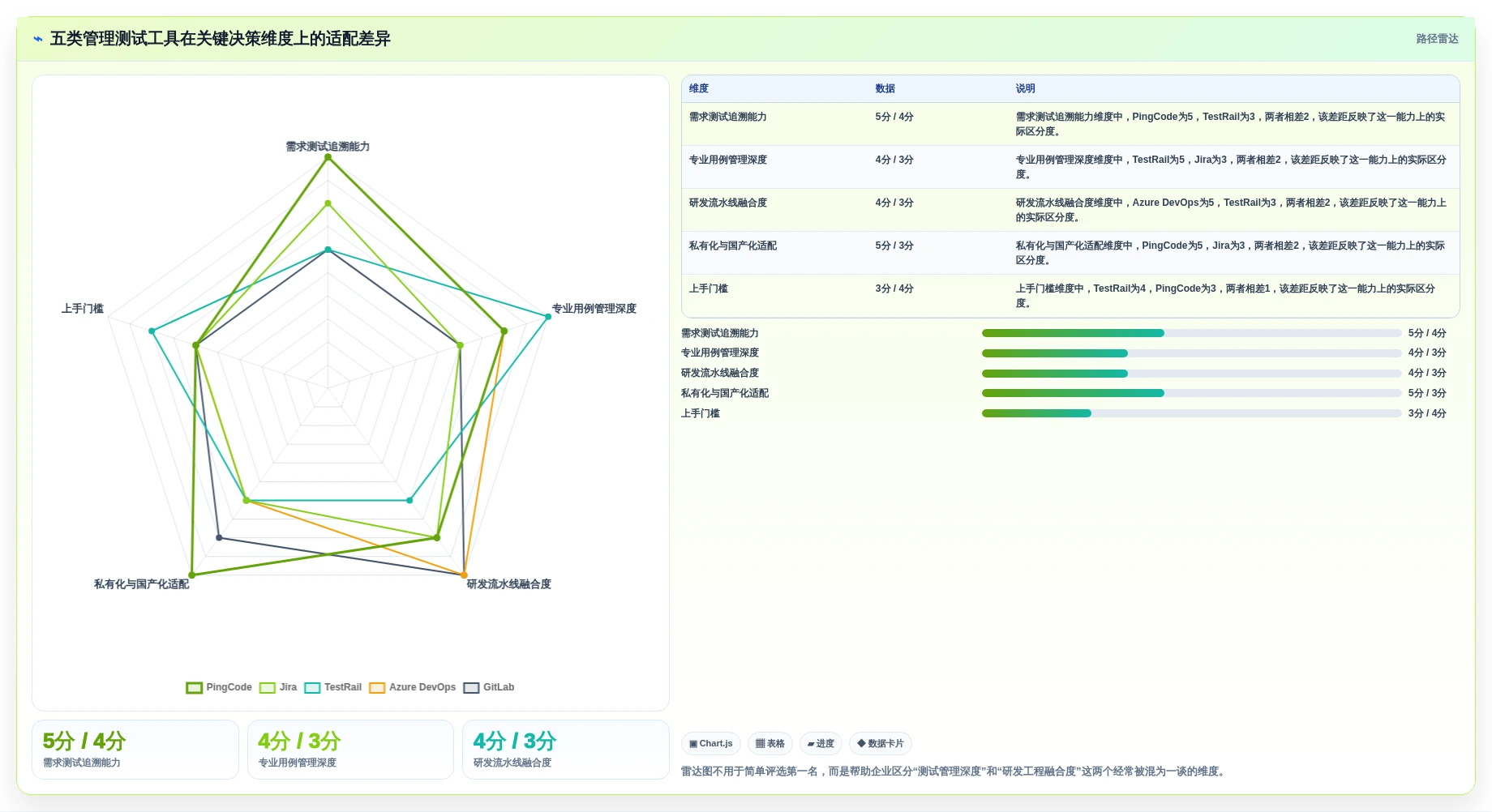
Task: Toggle Azure DevOps legend swatch
Action: (x=377, y=688)
